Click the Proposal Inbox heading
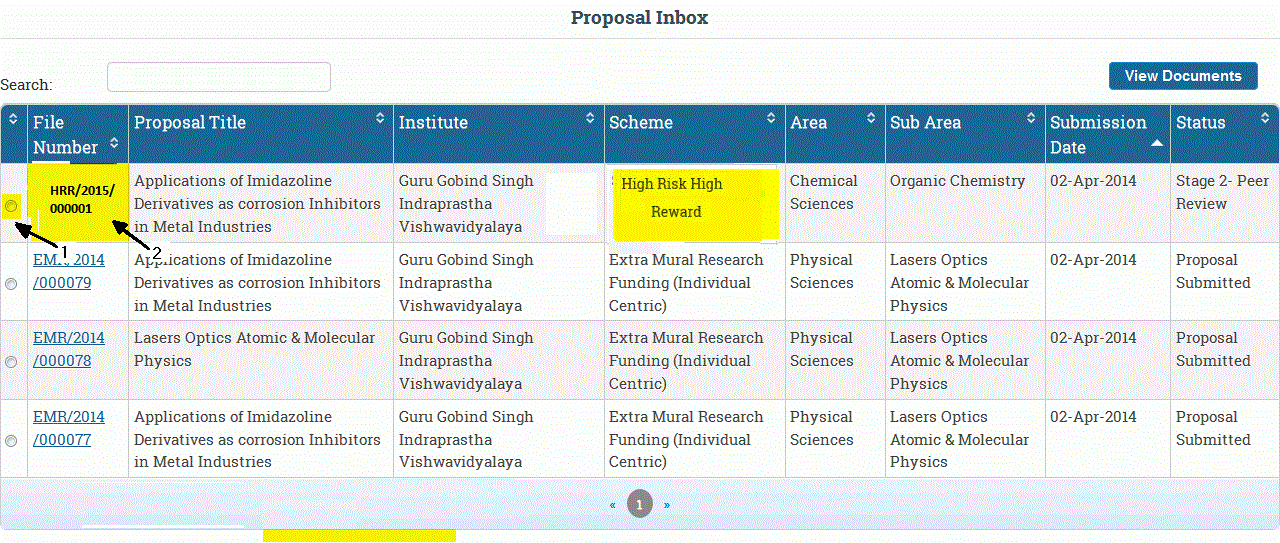The width and height of the screenshot is (1280, 543). pos(640,18)
